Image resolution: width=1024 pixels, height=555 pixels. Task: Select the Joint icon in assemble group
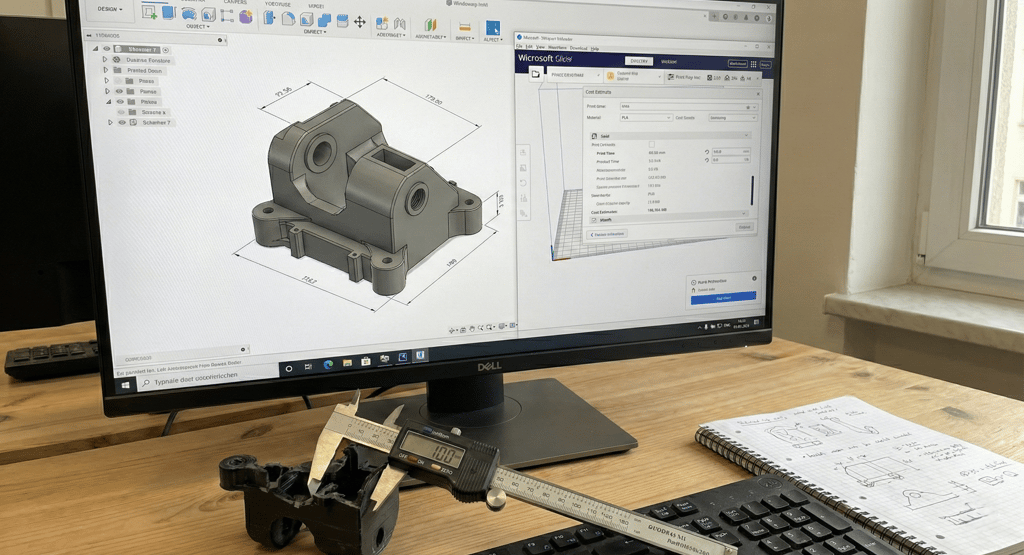point(399,24)
